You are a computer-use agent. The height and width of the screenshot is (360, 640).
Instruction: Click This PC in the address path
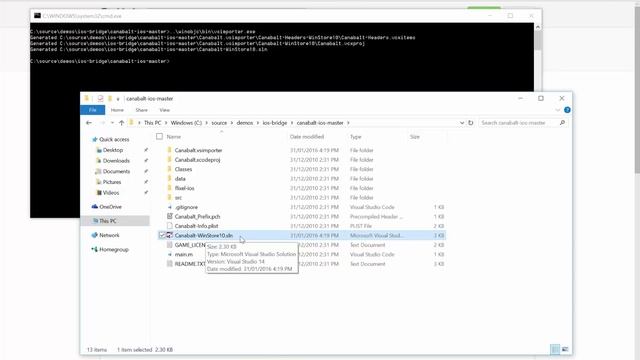152,123
